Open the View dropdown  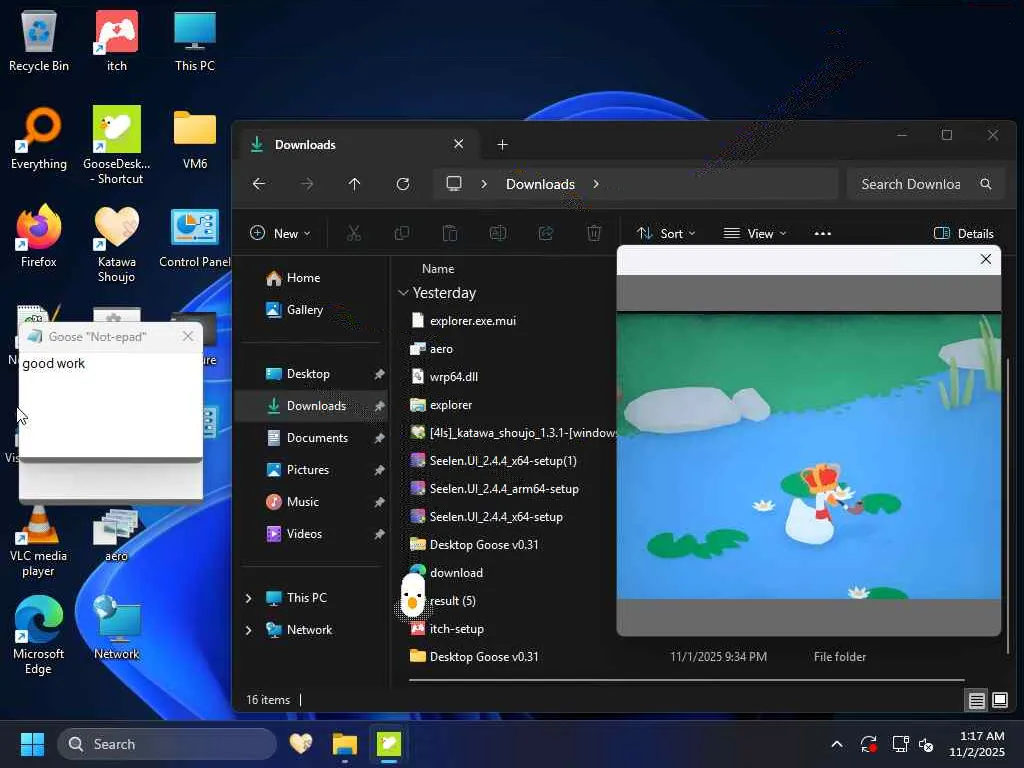tap(755, 233)
